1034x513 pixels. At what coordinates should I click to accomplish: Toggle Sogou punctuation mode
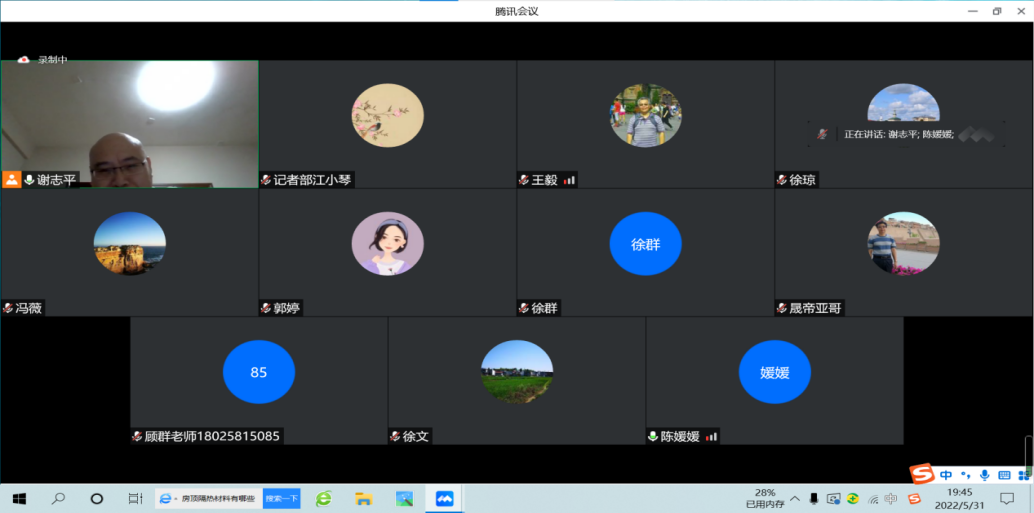pos(965,475)
